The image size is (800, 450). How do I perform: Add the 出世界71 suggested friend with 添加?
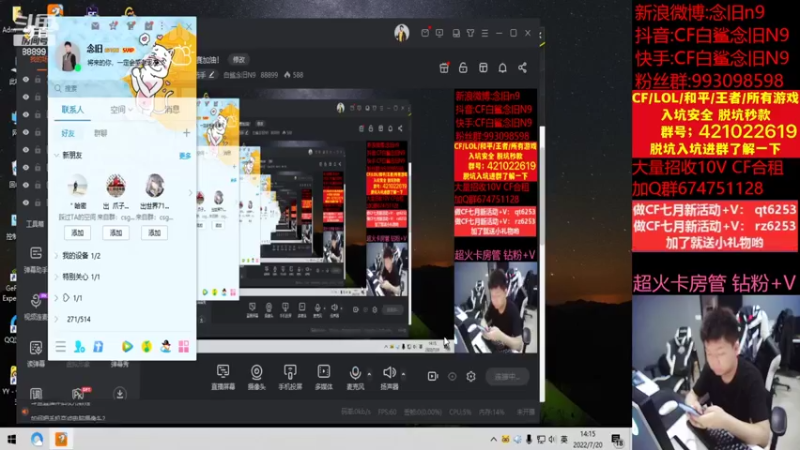point(154,233)
